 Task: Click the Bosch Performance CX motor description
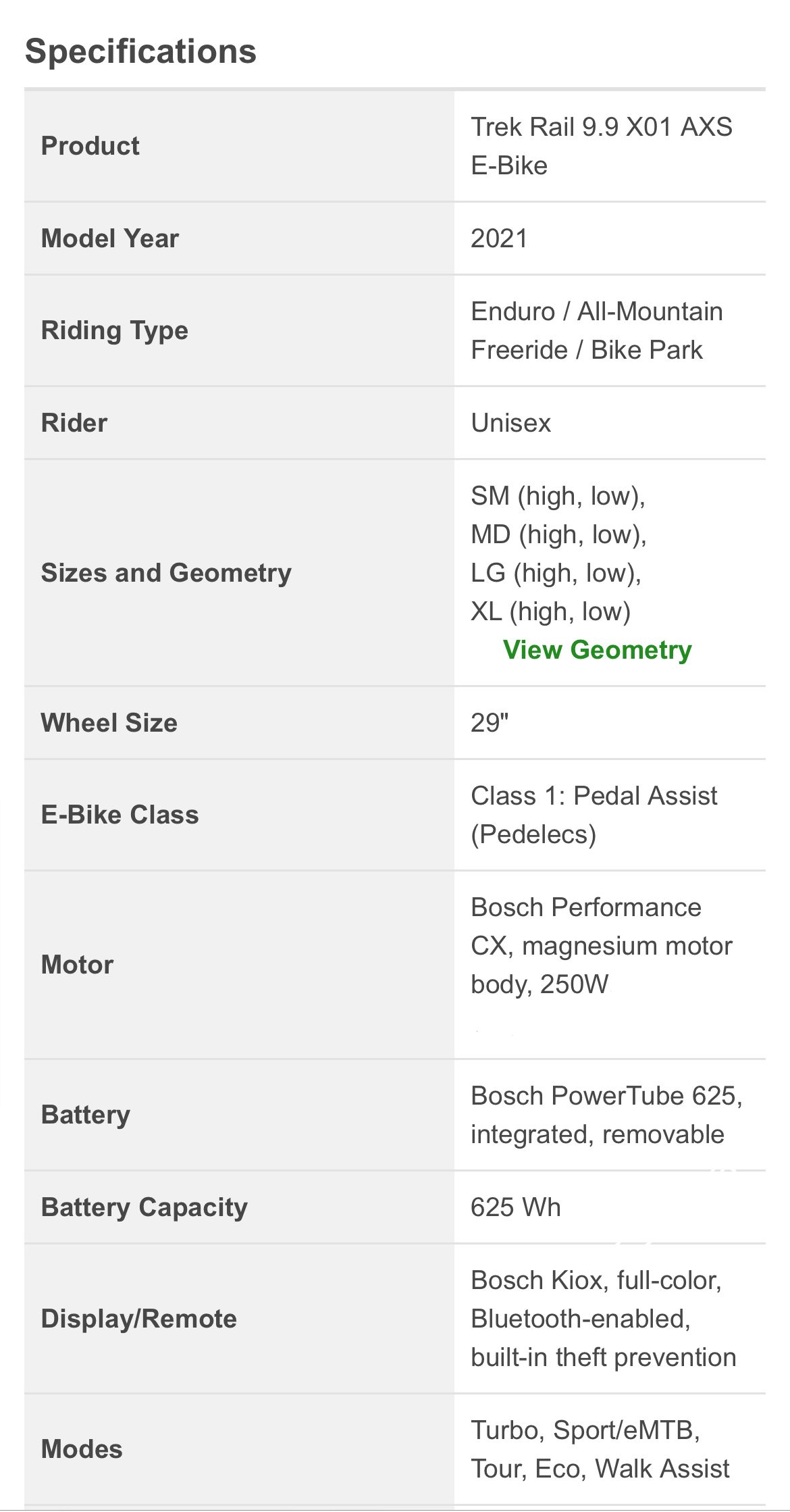click(x=601, y=946)
